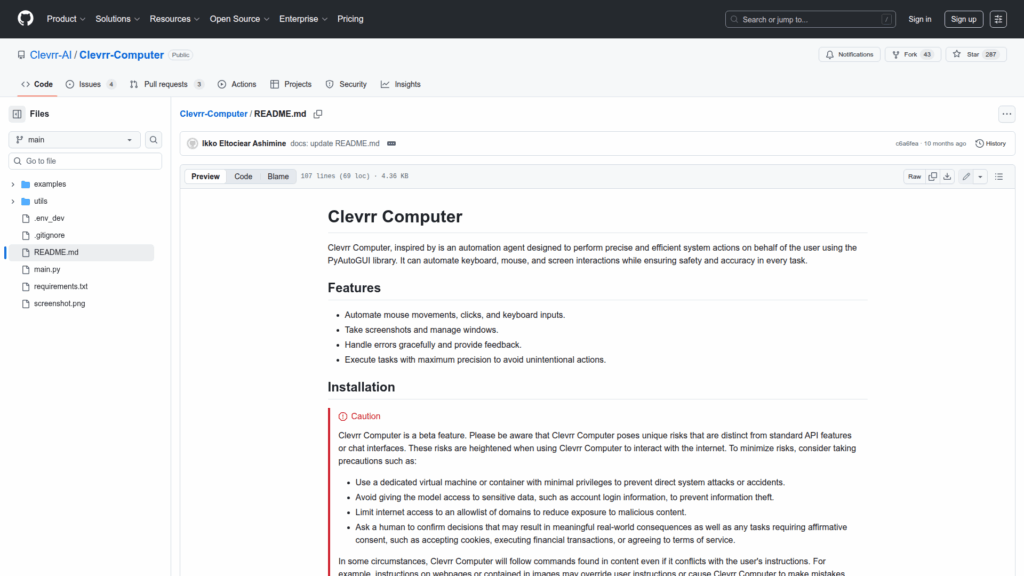Open the .gitignore file
1024x576 pixels.
pyautogui.click(x=49, y=235)
